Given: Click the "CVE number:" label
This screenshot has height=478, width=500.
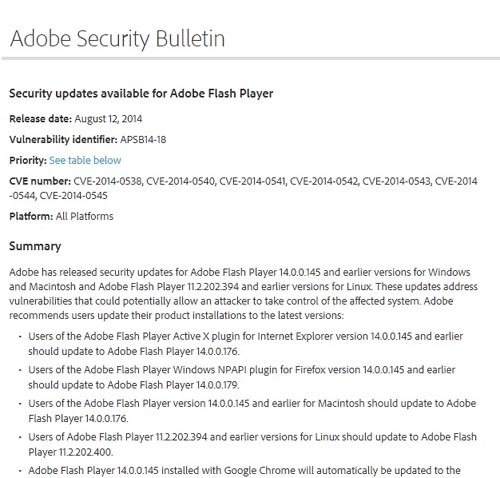Looking at the screenshot, I should pos(40,181).
